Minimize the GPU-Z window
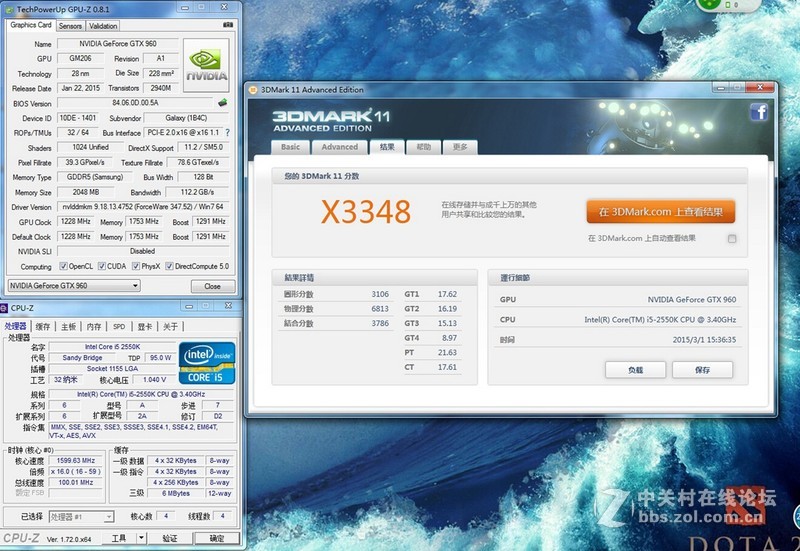 pyautogui.click(x=185, y=7)
